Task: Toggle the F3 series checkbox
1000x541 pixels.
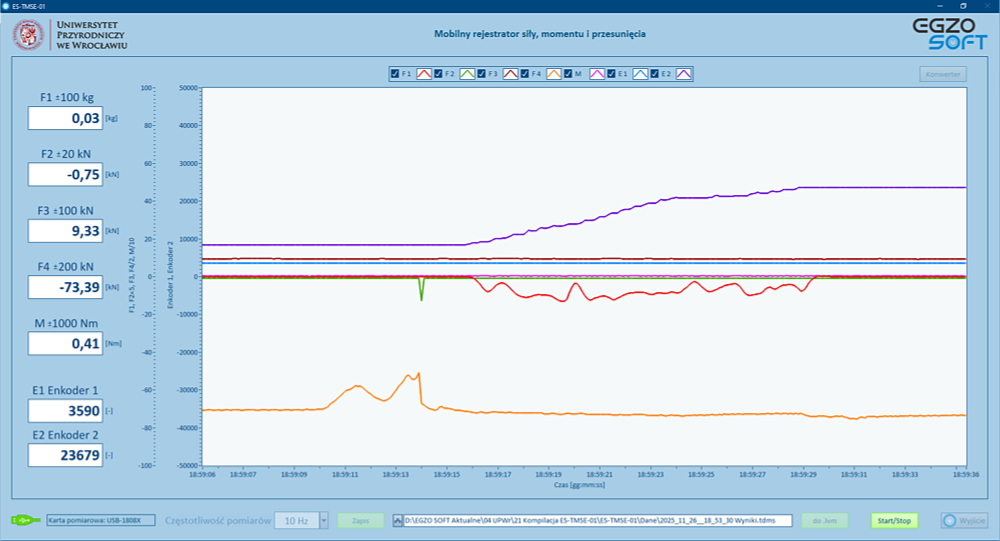Action: tap(482, 74)
